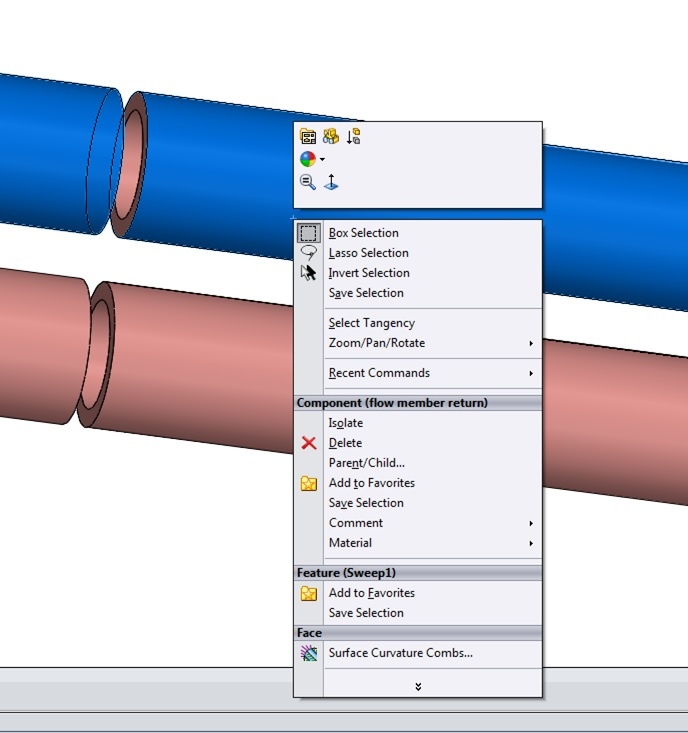Click the Invert Selection cursor icon
The height and width of the screenshot is (733, 688).
(x=308, y=272)
